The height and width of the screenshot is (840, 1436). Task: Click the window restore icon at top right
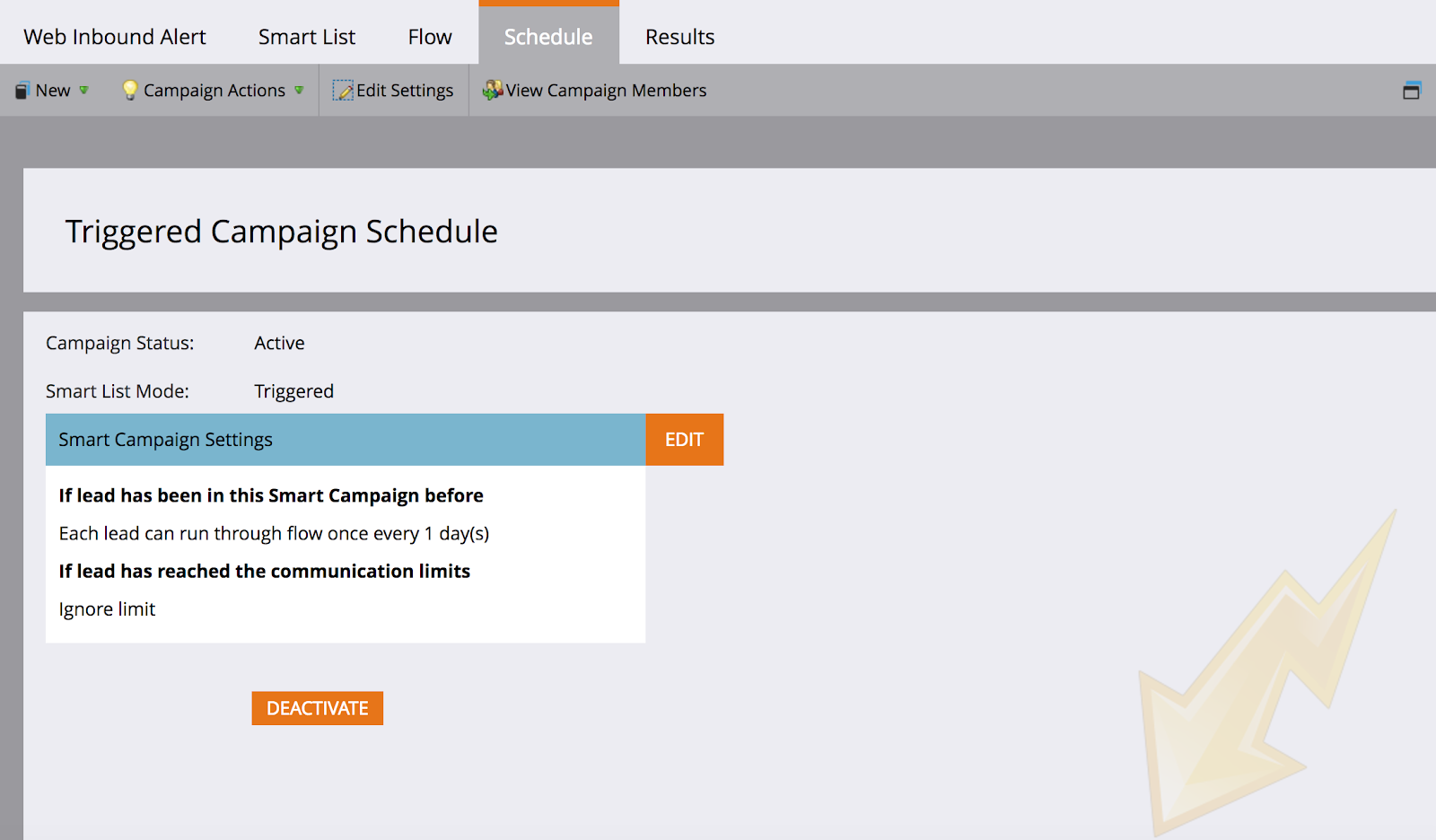1412,90
